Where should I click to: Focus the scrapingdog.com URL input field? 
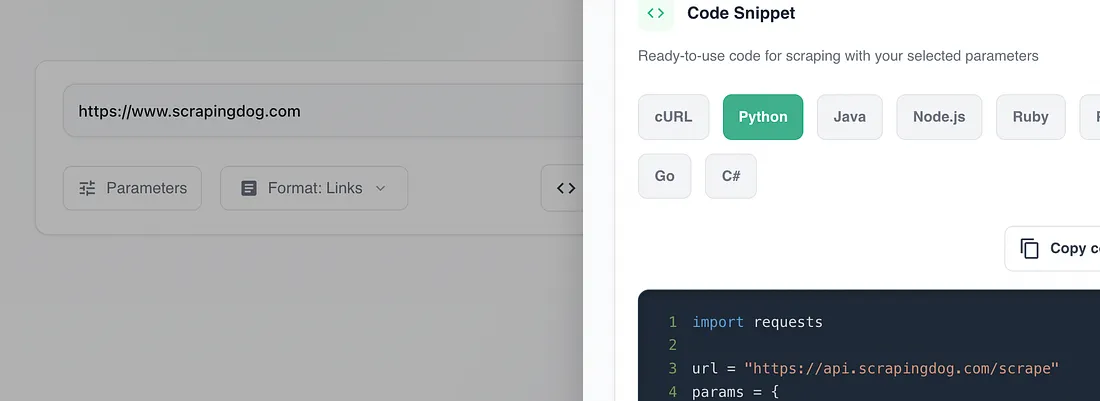coord(320,111)
